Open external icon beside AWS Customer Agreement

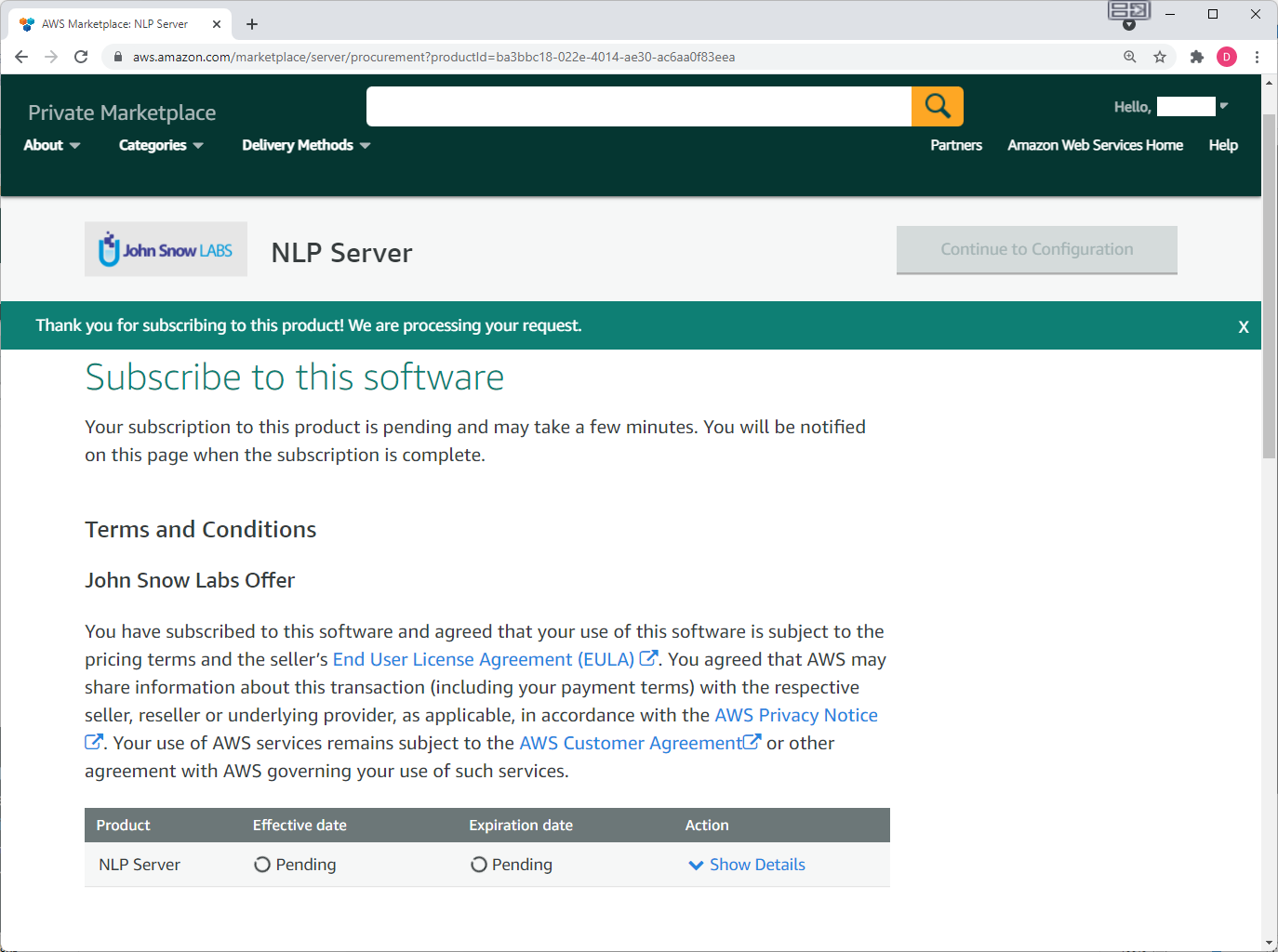752,742
